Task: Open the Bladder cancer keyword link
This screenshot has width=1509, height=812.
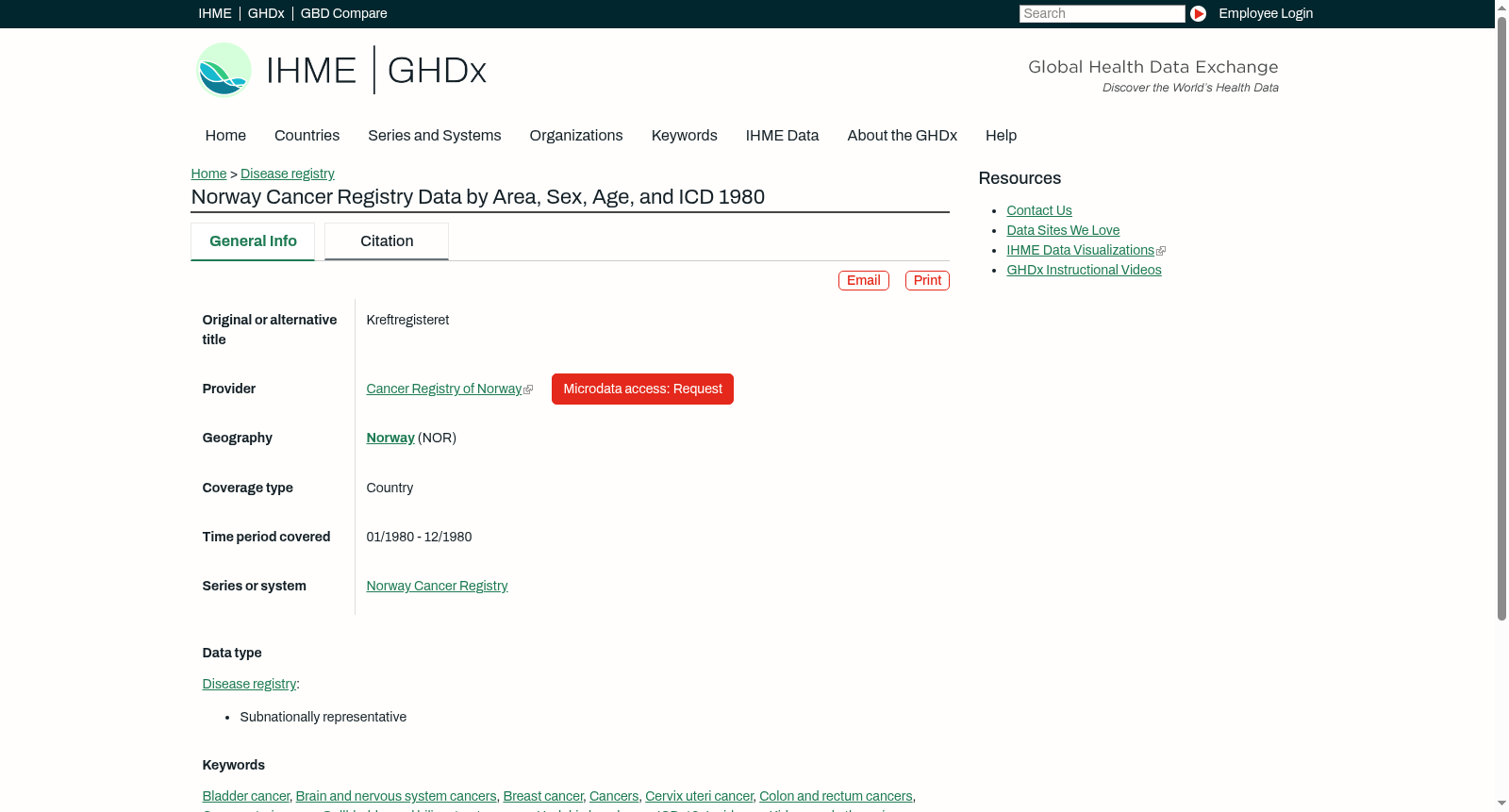Action: point(246,797)
